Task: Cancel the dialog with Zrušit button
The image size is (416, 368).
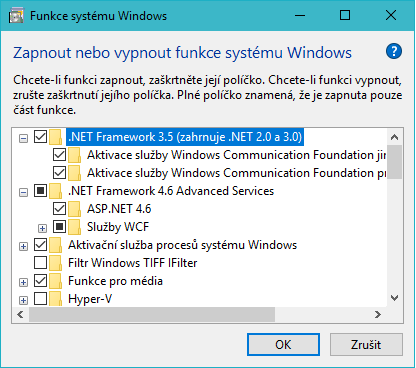Action: coord(366,344)
